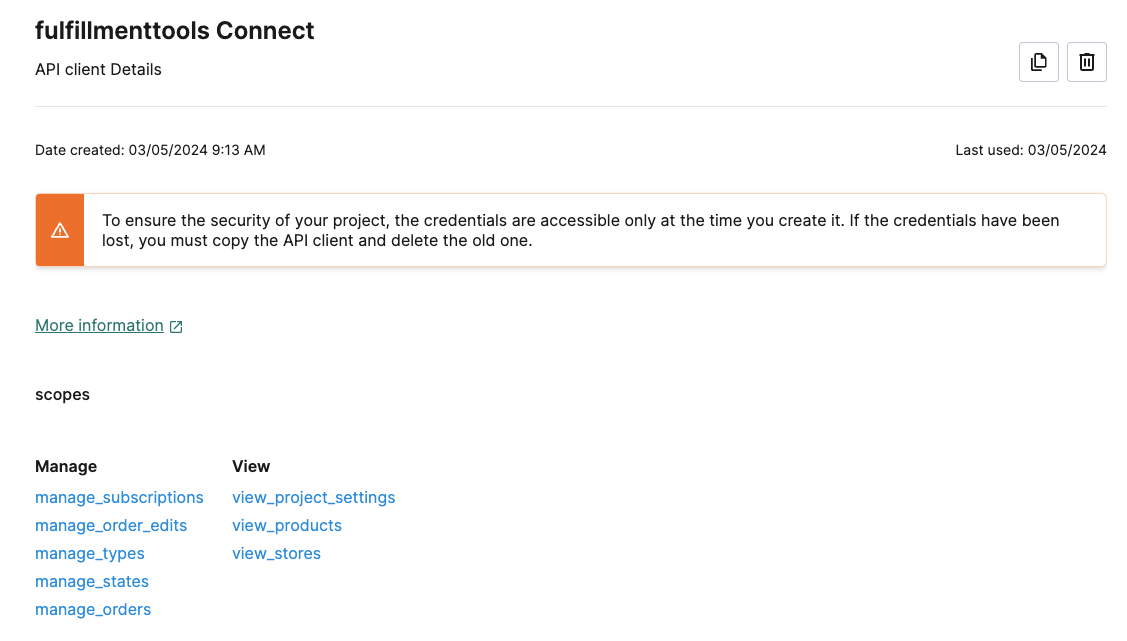The image size is (1127, 641).
Task: Click the Manage column header
Action: pyautogui.click(x=66, y=466)
